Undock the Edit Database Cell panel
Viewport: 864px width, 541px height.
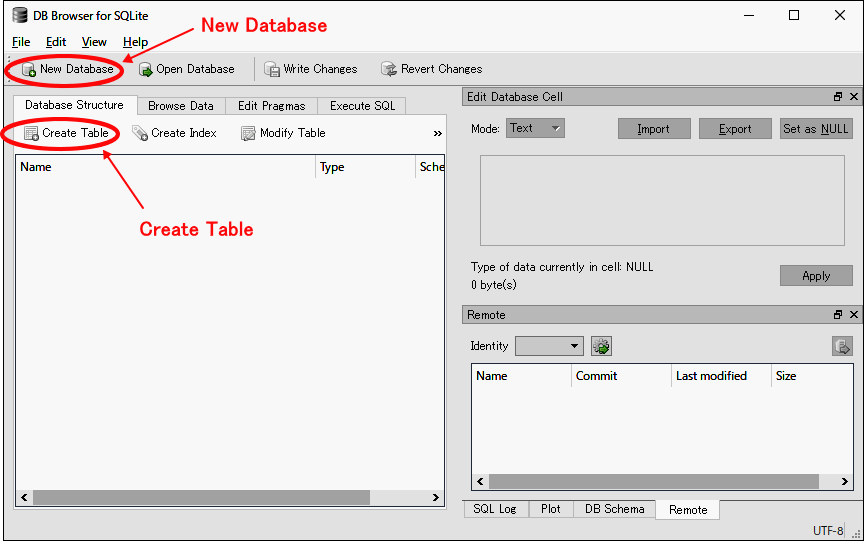pos(838,97)
